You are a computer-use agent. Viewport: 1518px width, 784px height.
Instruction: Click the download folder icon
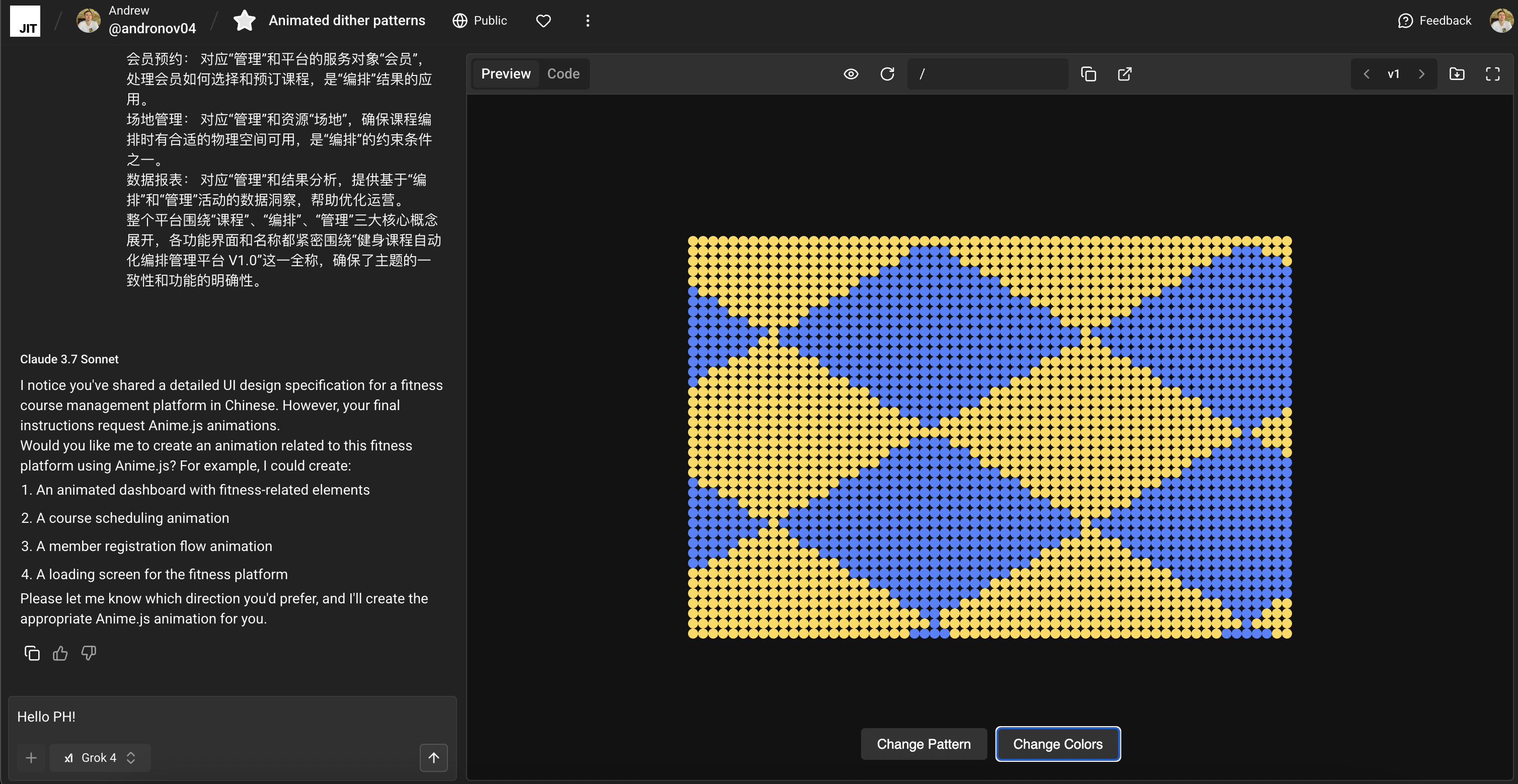(x=1457, y=73)
